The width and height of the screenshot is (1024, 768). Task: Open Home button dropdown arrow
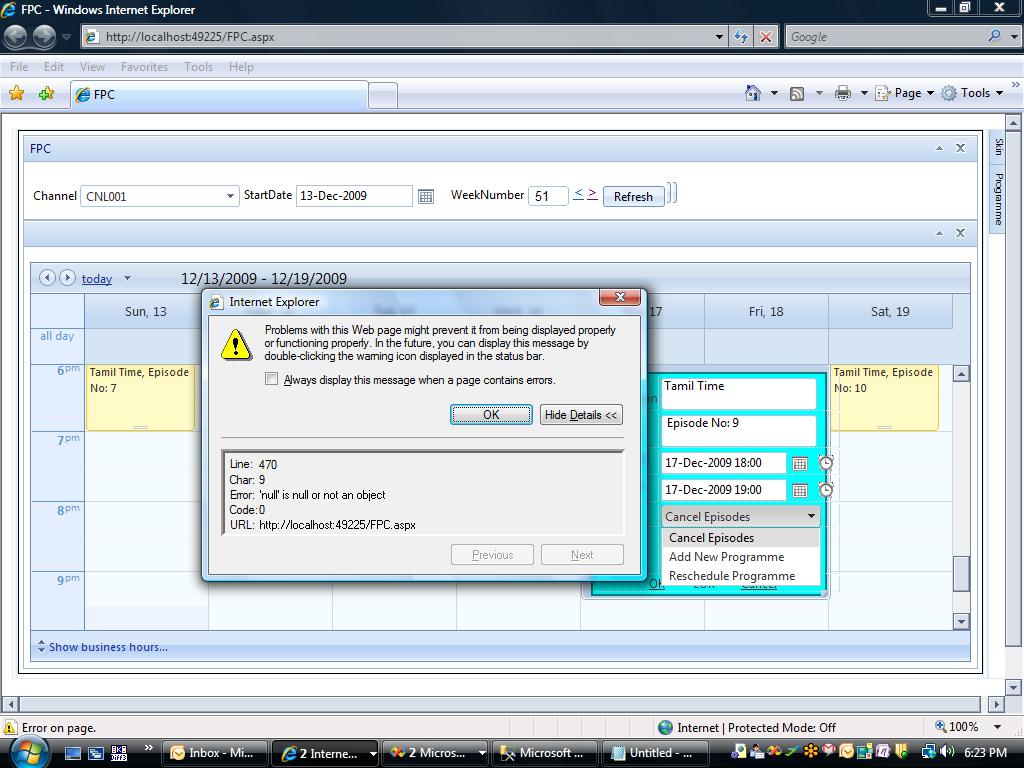pos(774,93)
